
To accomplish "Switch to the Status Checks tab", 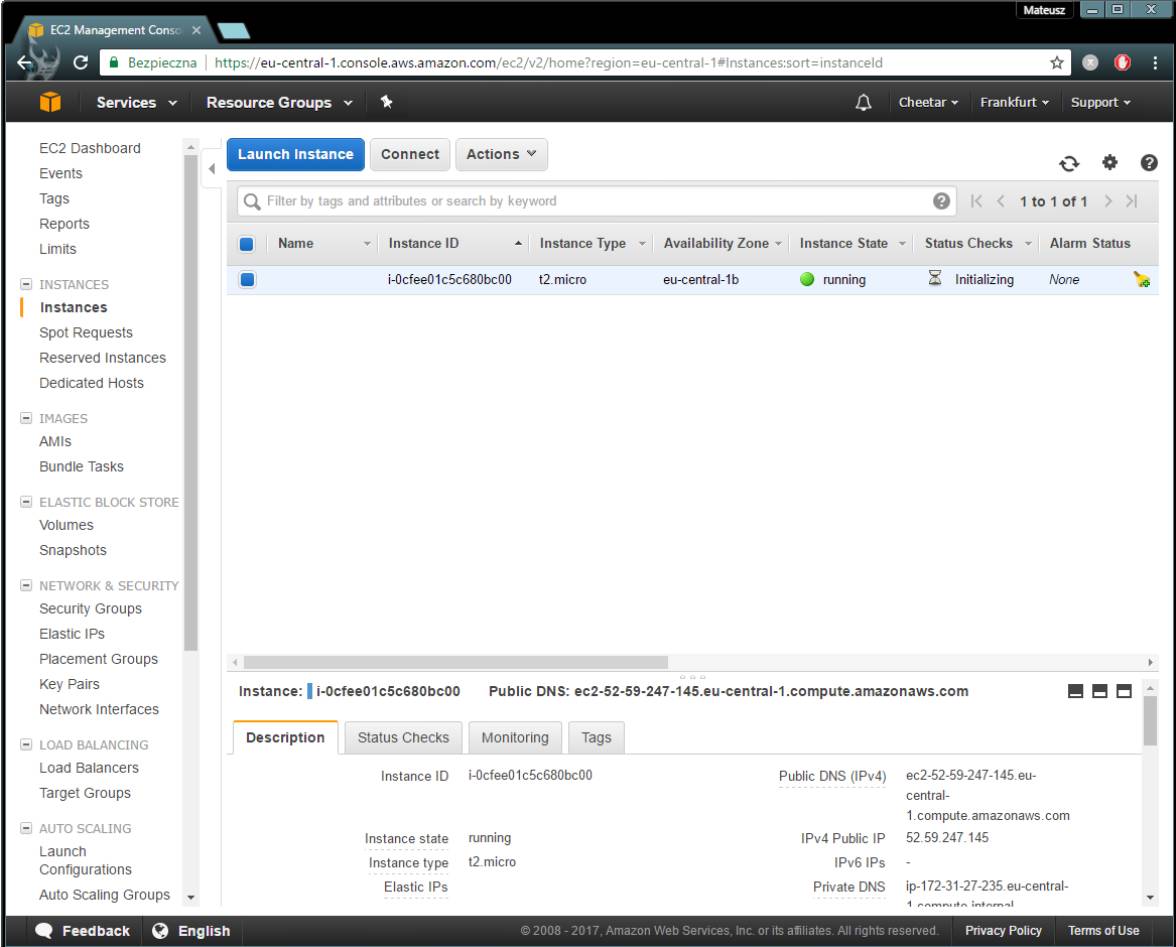I will tap(403, 738).
